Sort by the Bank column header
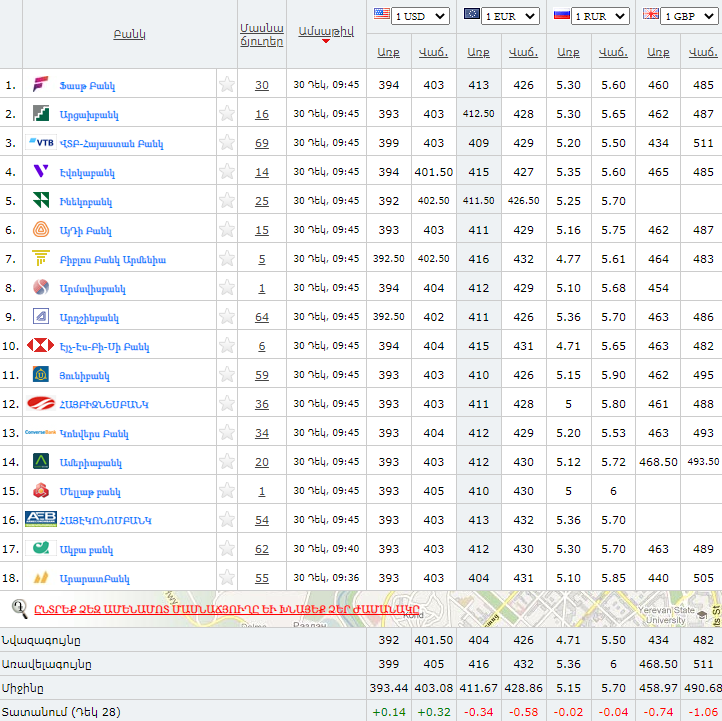The image size is (722, 721). (129, 34)
